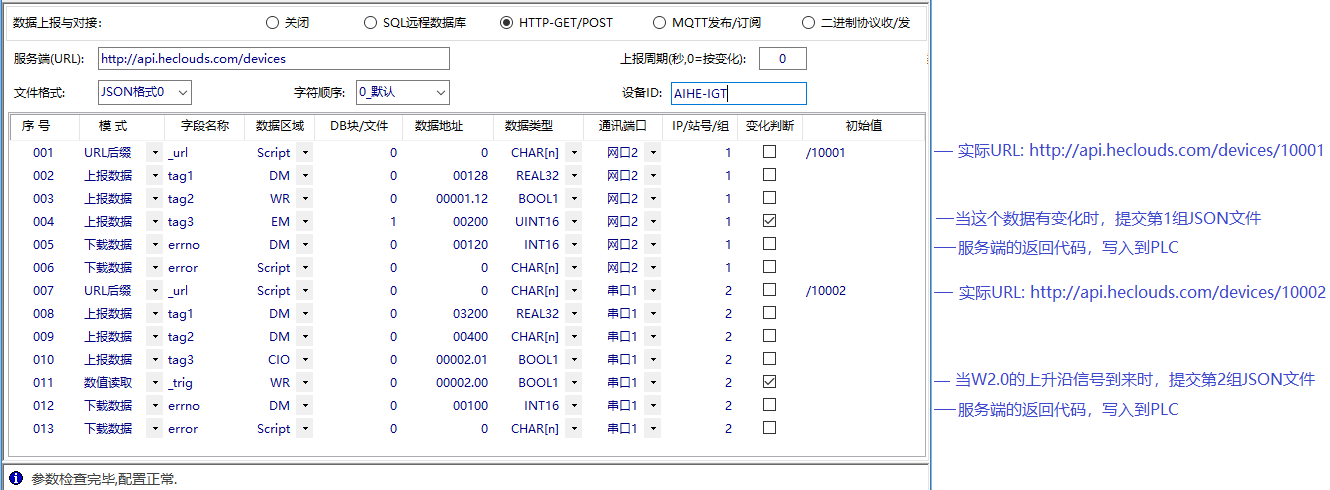The width and height of the screenshot is (1330, 490).
Task: Open the 文件格式 JSON格式0 dropdown
Action: pyautogui.click(x=182, y=93)
